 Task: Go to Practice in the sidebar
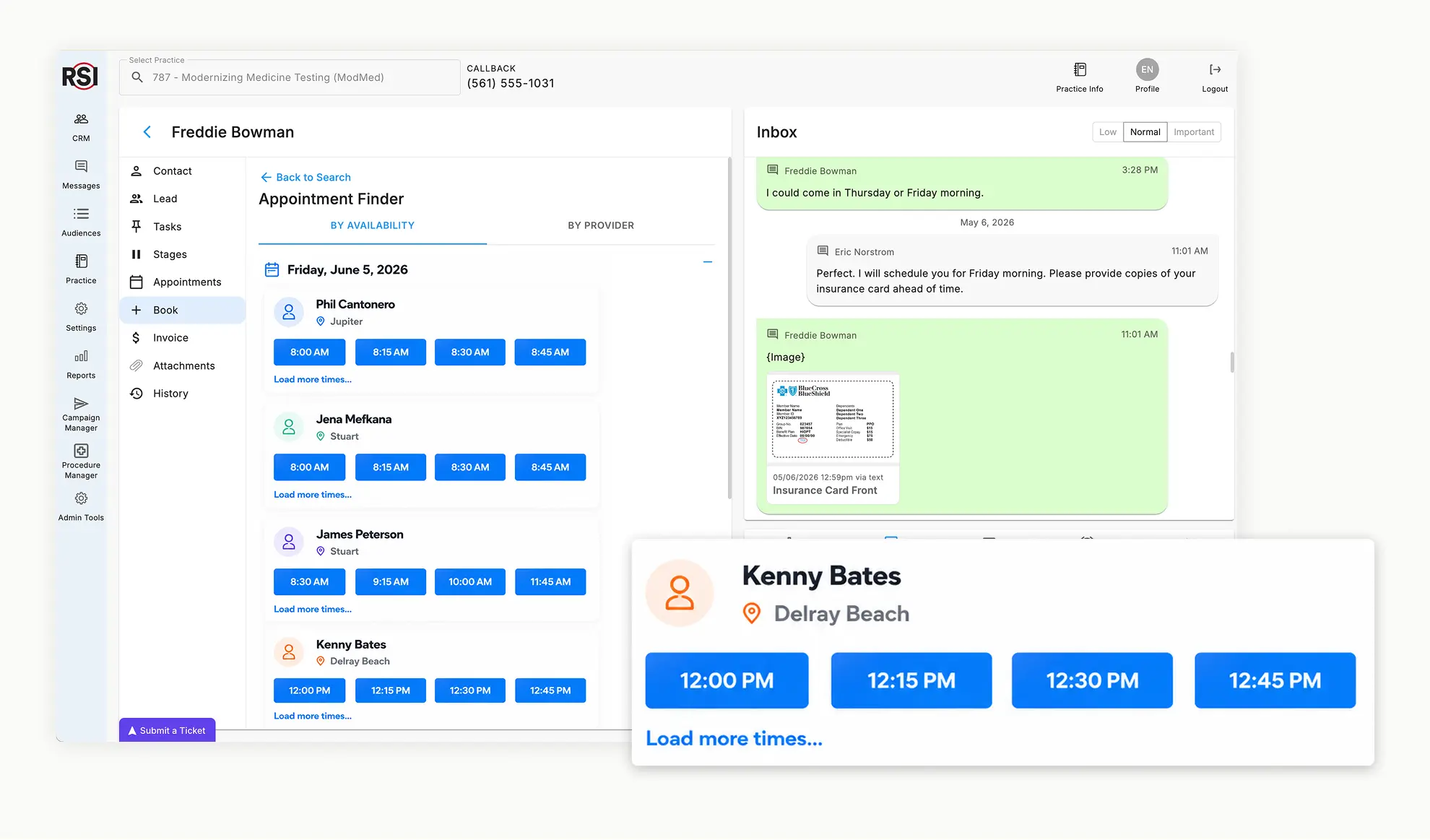81,269
